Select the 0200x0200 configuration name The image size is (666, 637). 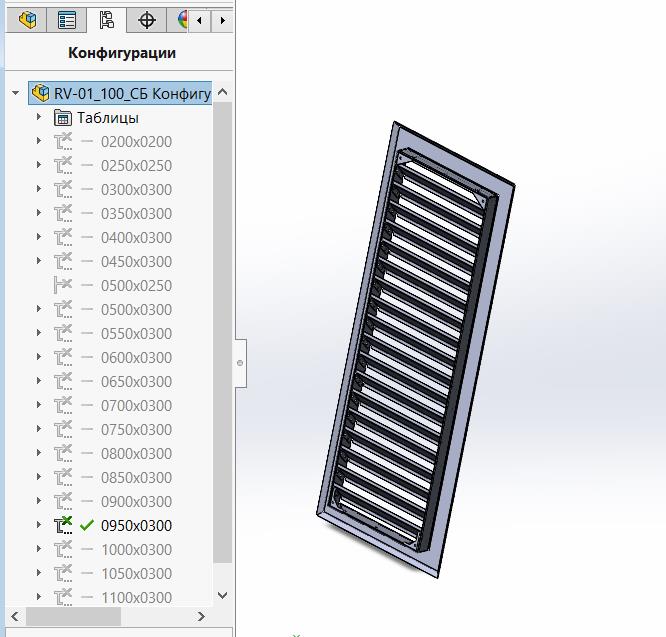(136, 142)
